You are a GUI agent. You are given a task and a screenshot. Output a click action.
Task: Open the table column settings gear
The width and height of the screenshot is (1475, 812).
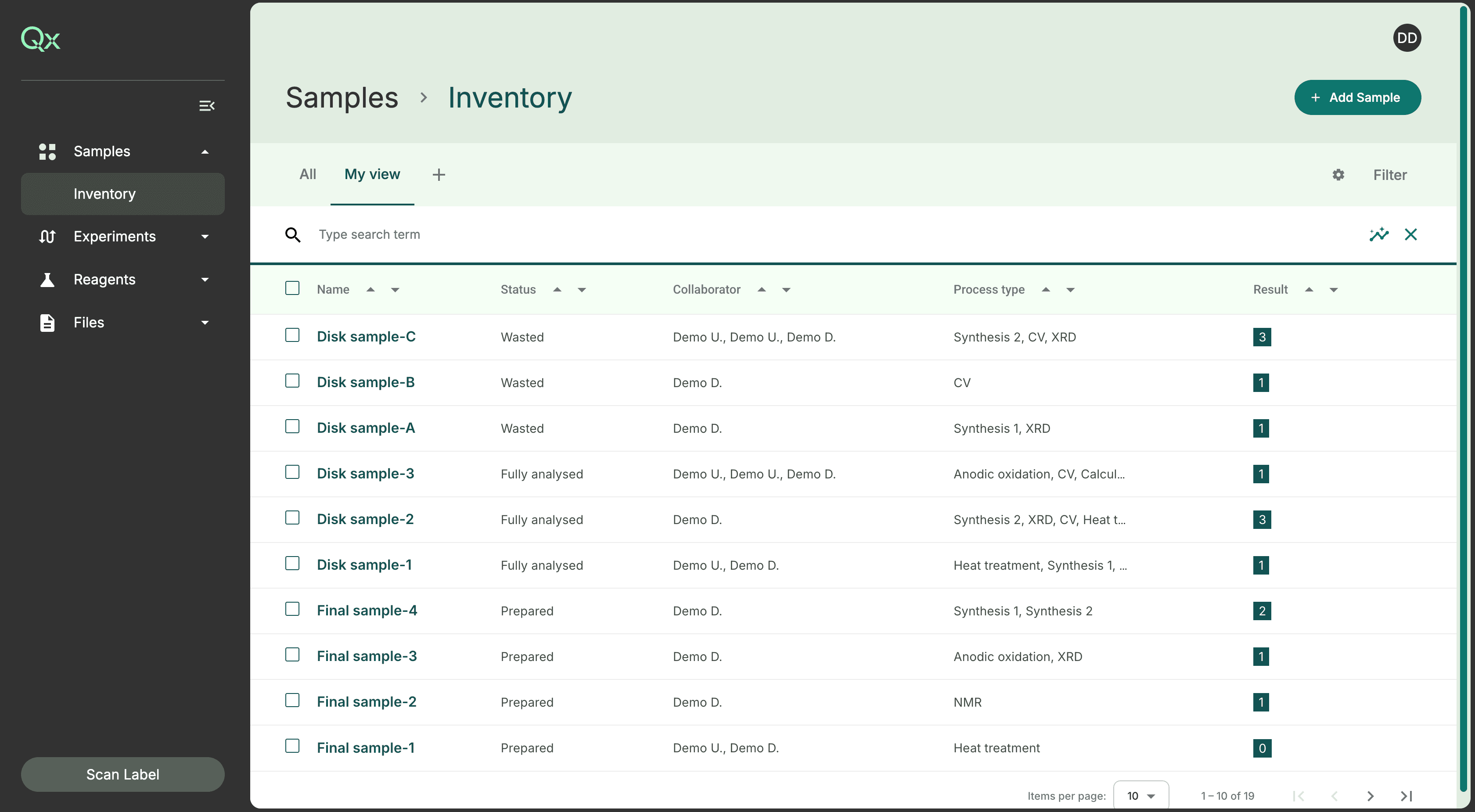(x=1338, y=175)
